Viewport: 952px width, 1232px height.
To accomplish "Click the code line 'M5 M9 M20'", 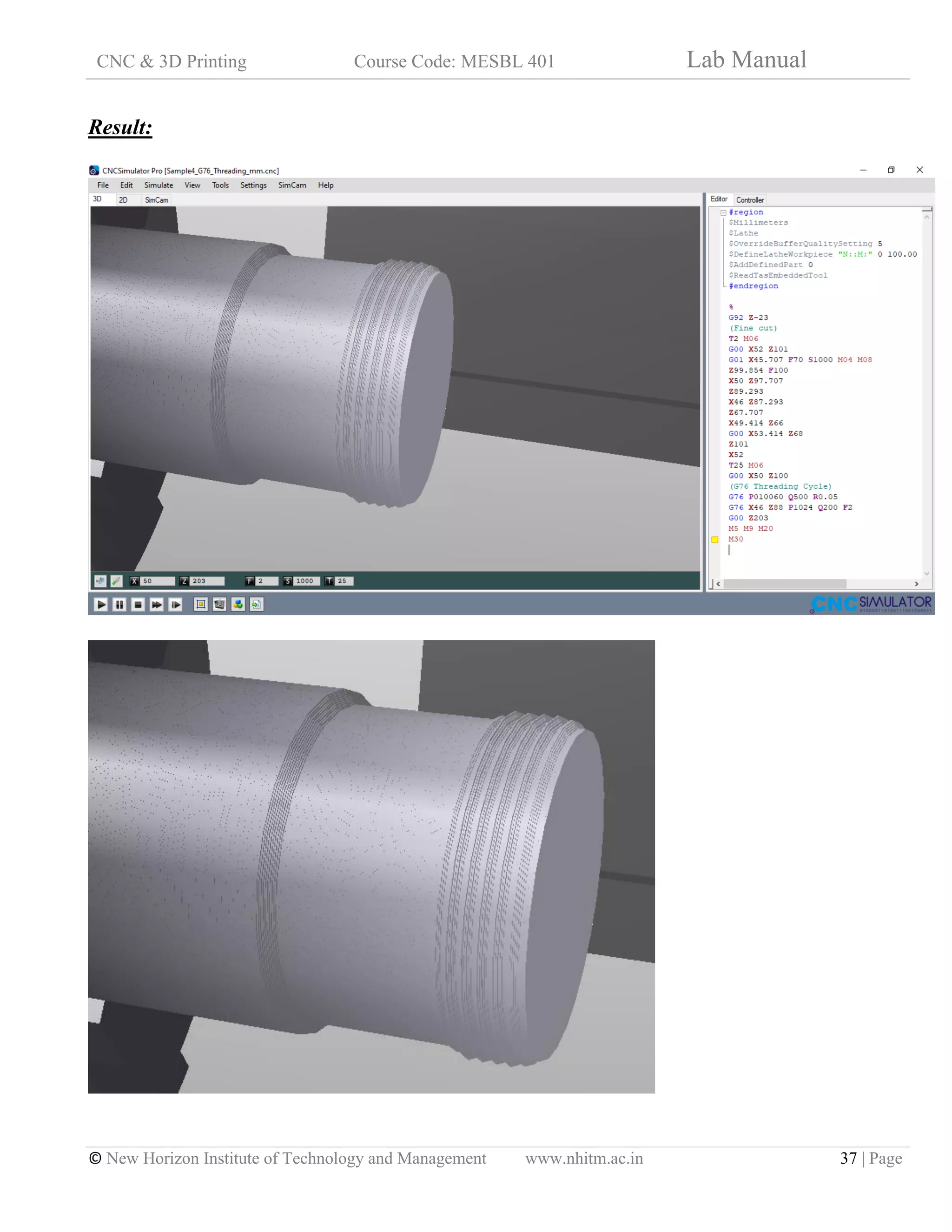I will [x=751, y=529].
